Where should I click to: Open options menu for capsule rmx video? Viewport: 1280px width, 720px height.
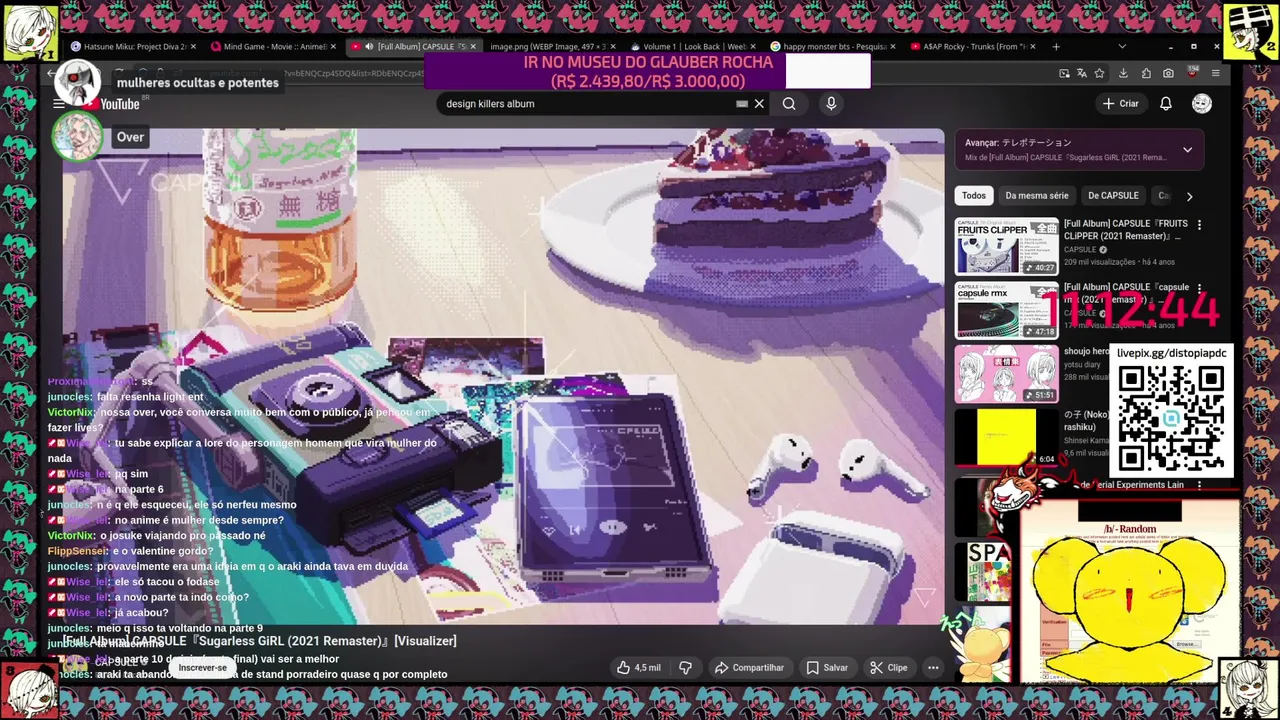click(x=1199, y=289)
